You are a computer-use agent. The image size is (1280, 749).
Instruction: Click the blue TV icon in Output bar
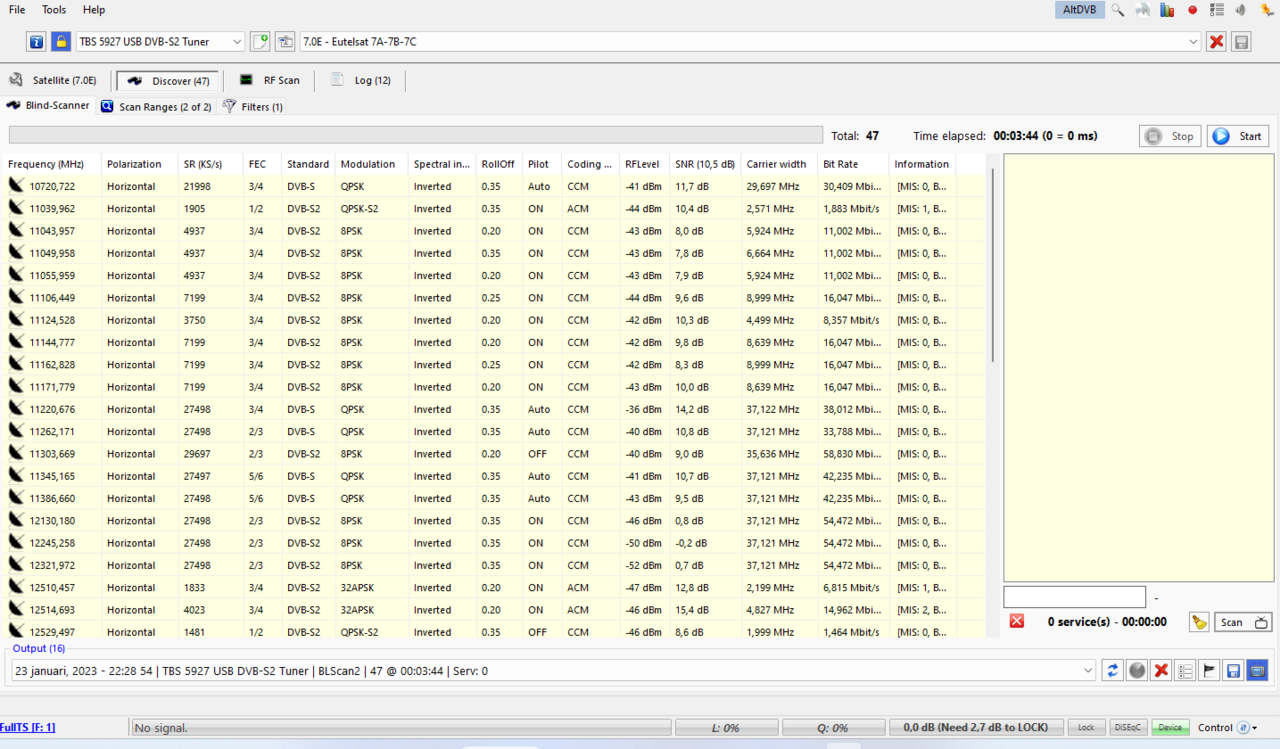coord(1257,670)
